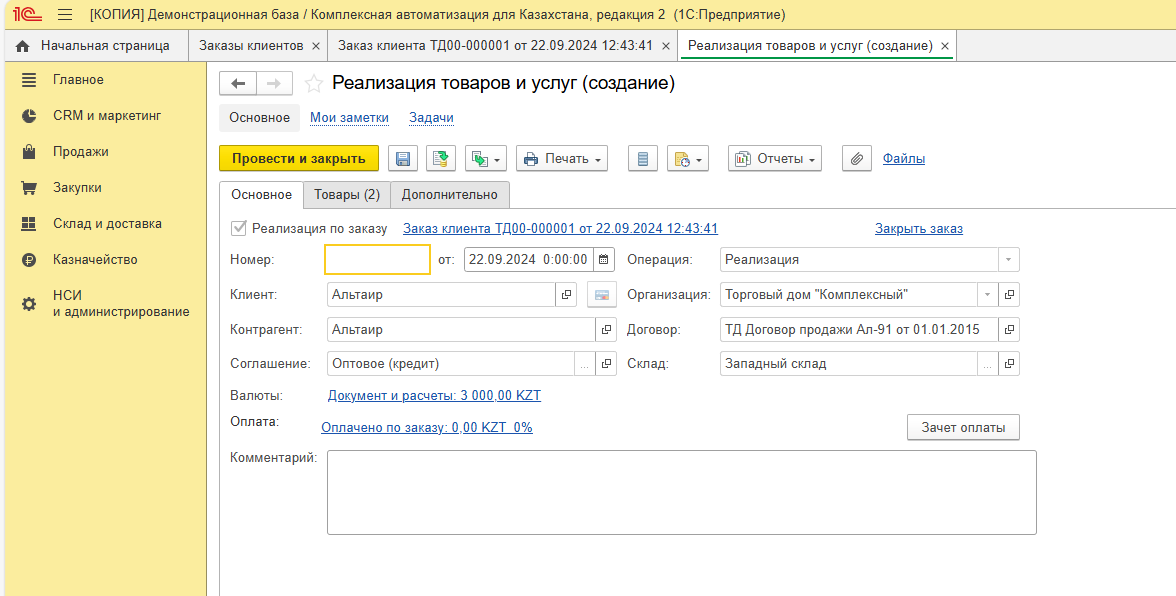Open the 1C main menu hamburger icon
This screenshot has height=596, width=1176.
pos(65,15)
